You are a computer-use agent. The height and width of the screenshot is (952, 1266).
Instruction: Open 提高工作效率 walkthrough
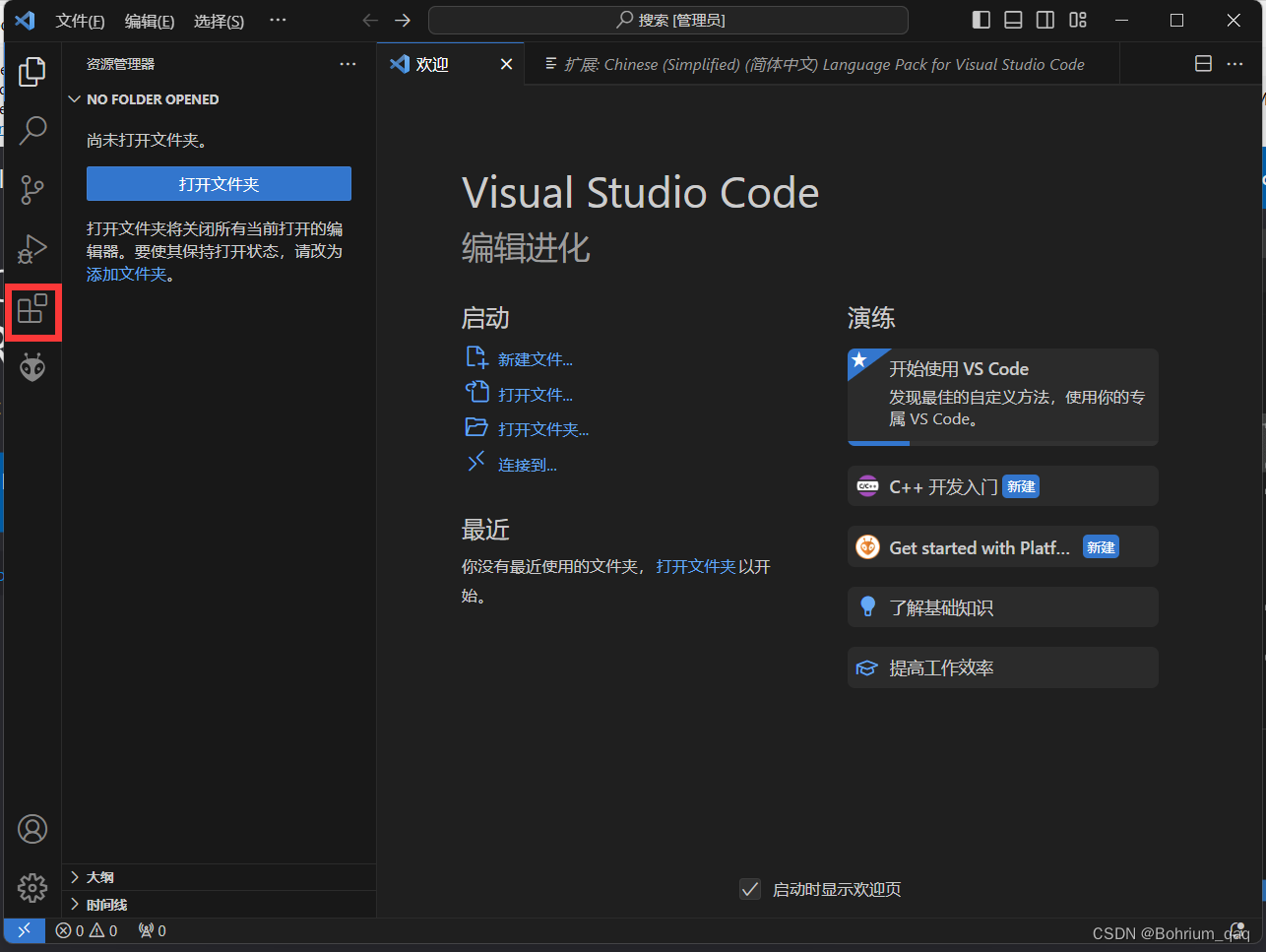[1003, 667]
